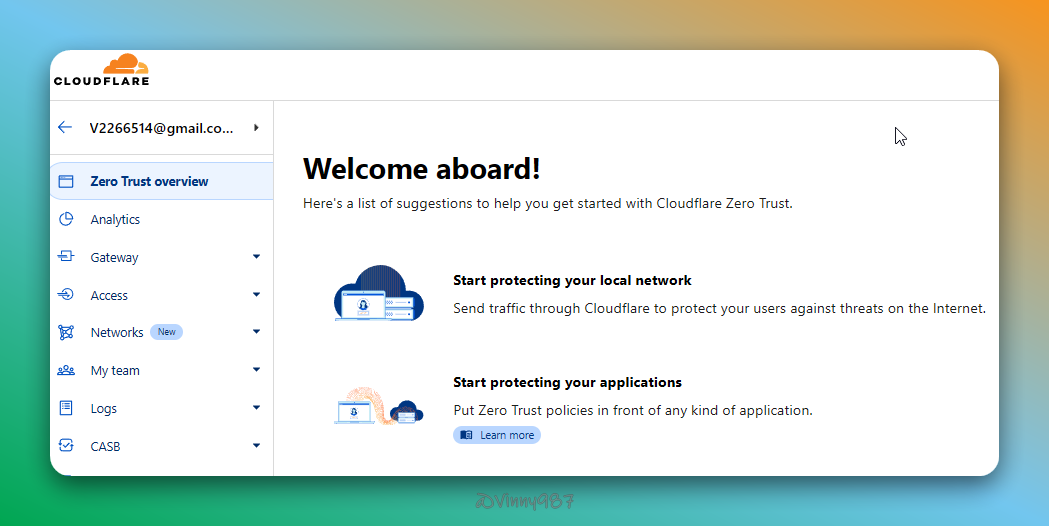The height and width of the screenshot is (526, 1049).
Task: Click the Logs document icon
Action: click(66, 408)
